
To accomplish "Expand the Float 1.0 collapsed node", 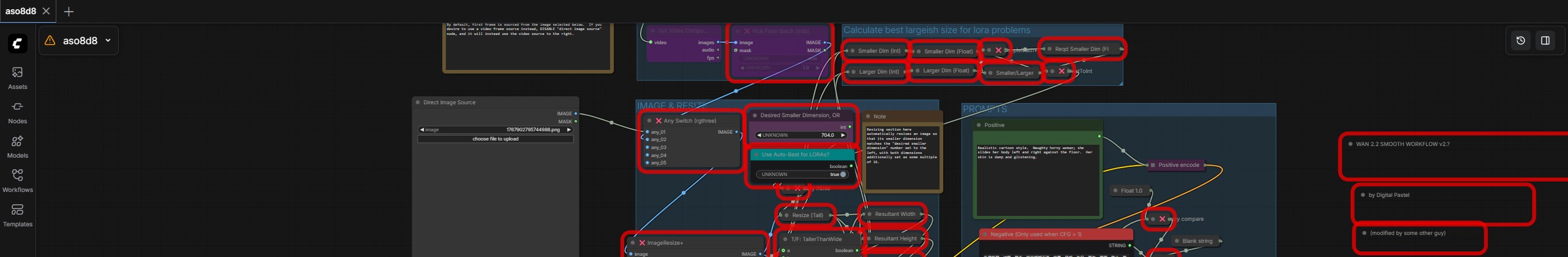I will coord(1116,191).
